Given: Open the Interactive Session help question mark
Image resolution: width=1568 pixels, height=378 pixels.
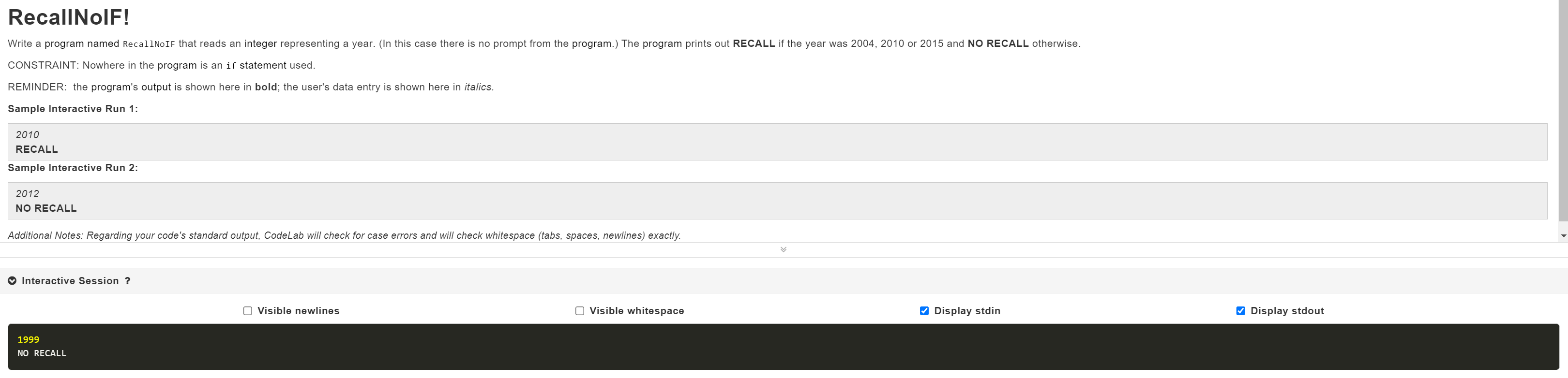Looking at the screenshot, I should click(x=128, y=281).
